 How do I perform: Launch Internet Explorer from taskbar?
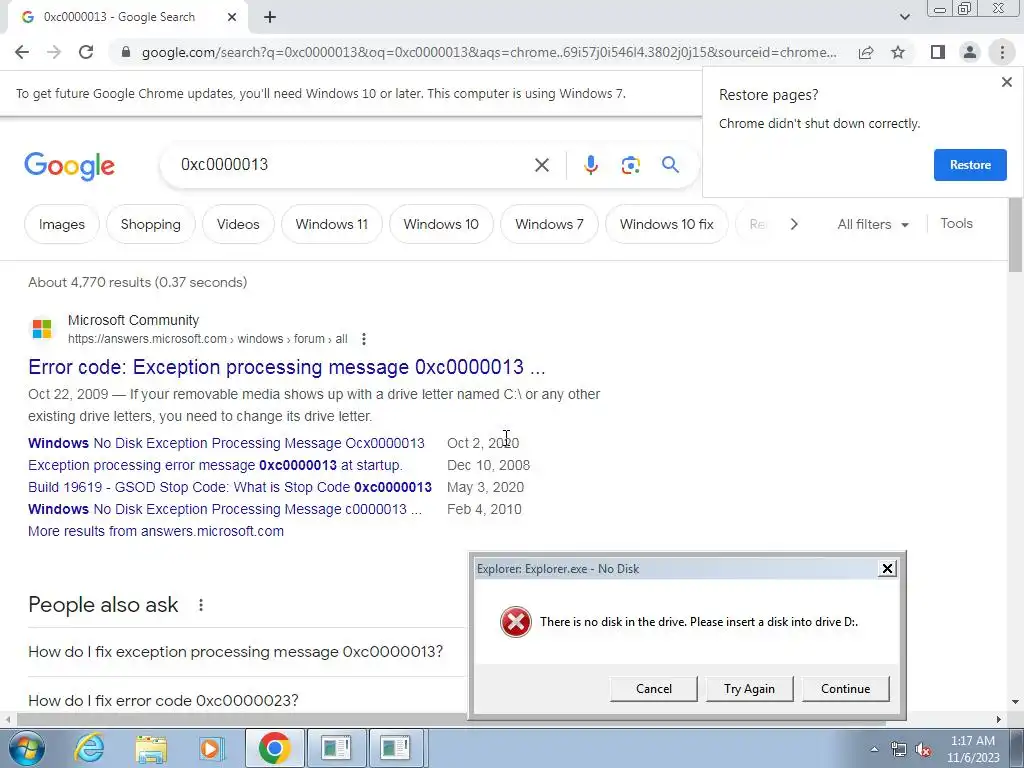pos(89,748)
